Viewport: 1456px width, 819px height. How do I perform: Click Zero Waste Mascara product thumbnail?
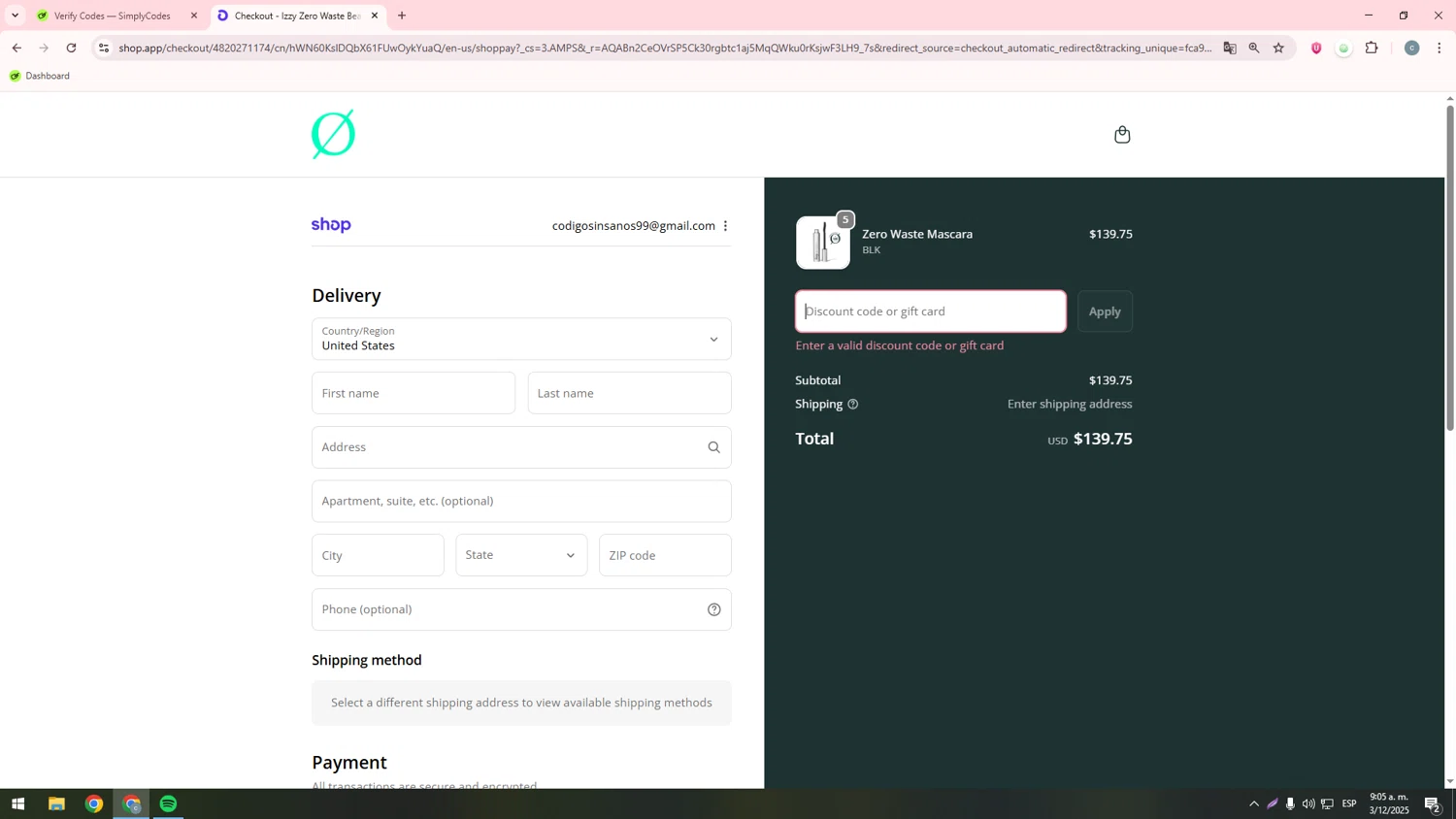(823, 242)
